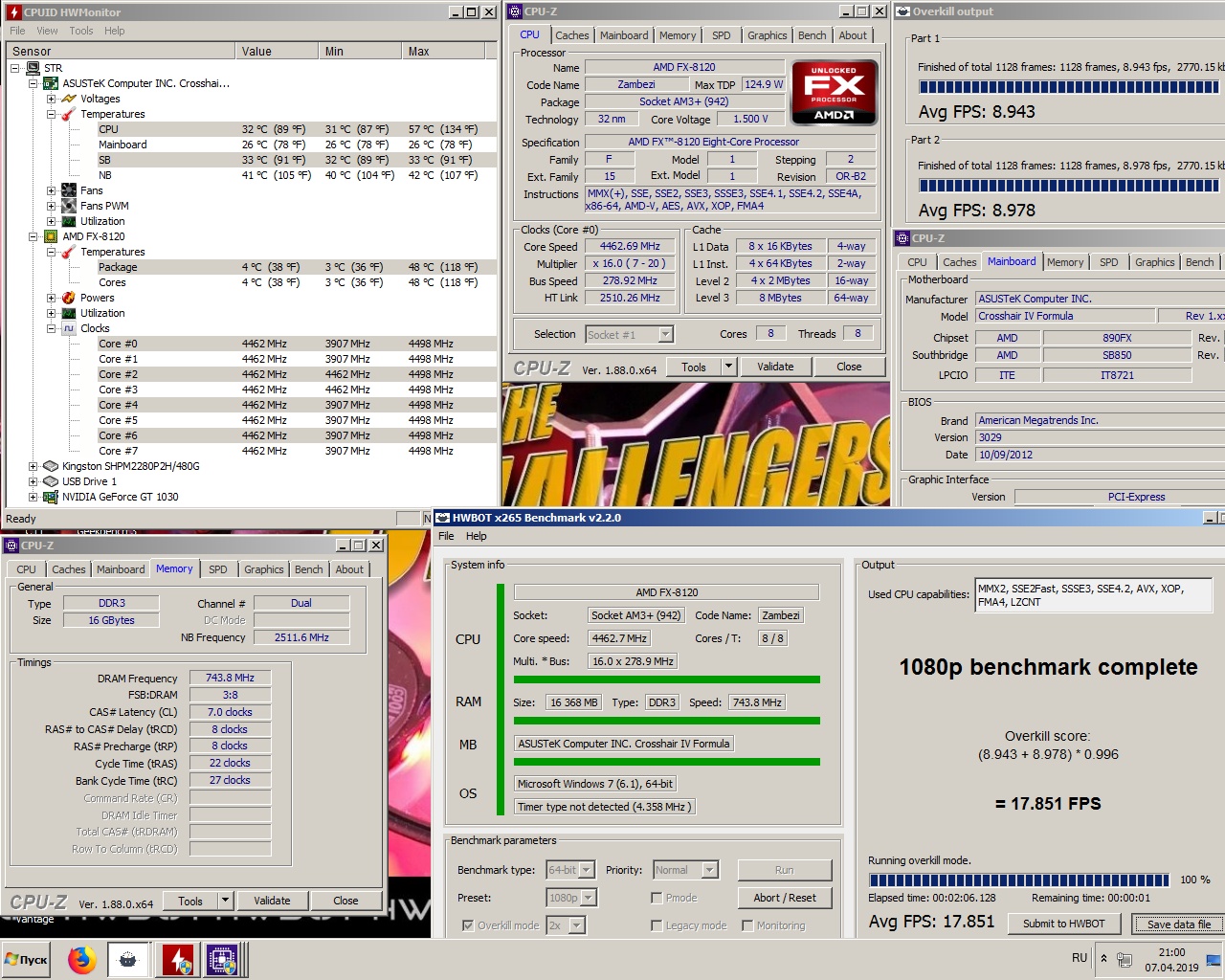Open the Socket #1 selection dropdown
This screenshot has width=1225, height=980.
[x=665, y=334]
